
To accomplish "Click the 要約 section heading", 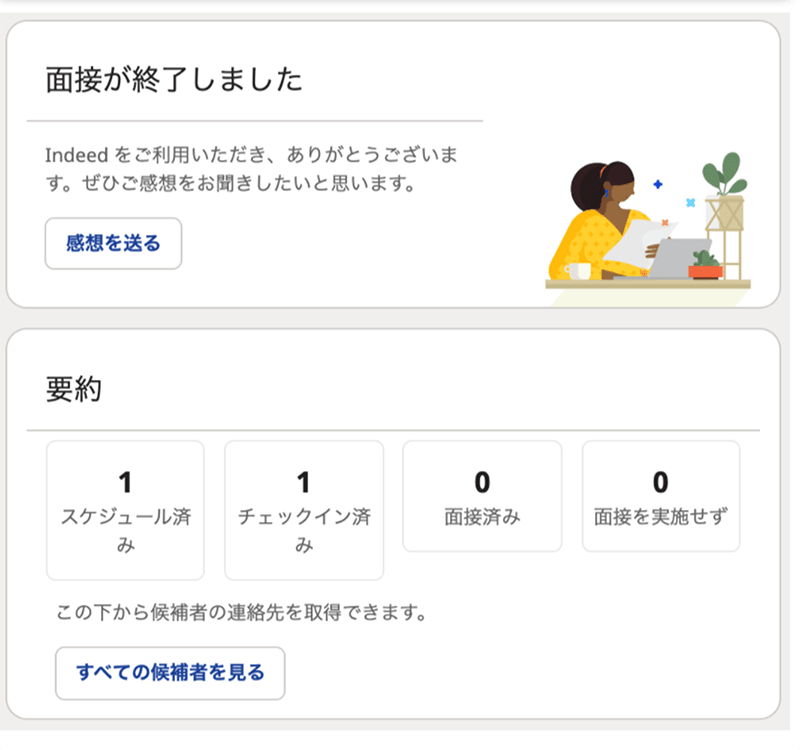I will pos(74,389).
